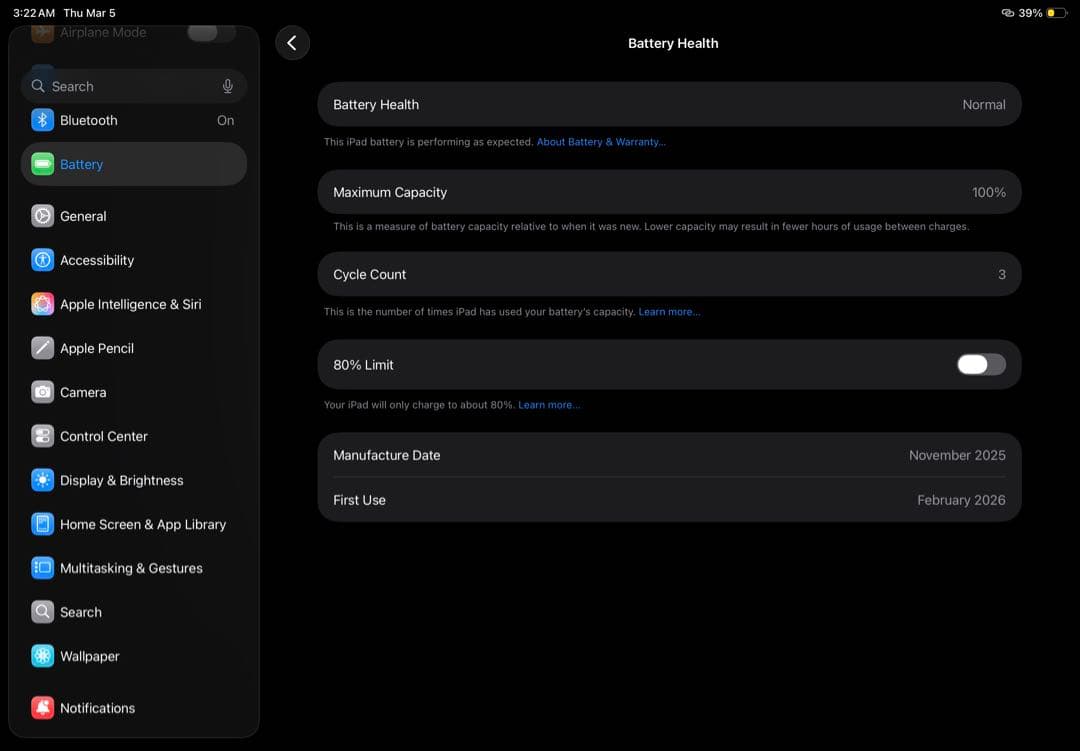The width and height of the screenshot is (1080, 751).
Task: Tap the Battery Health page title
Action: (673, 43)
